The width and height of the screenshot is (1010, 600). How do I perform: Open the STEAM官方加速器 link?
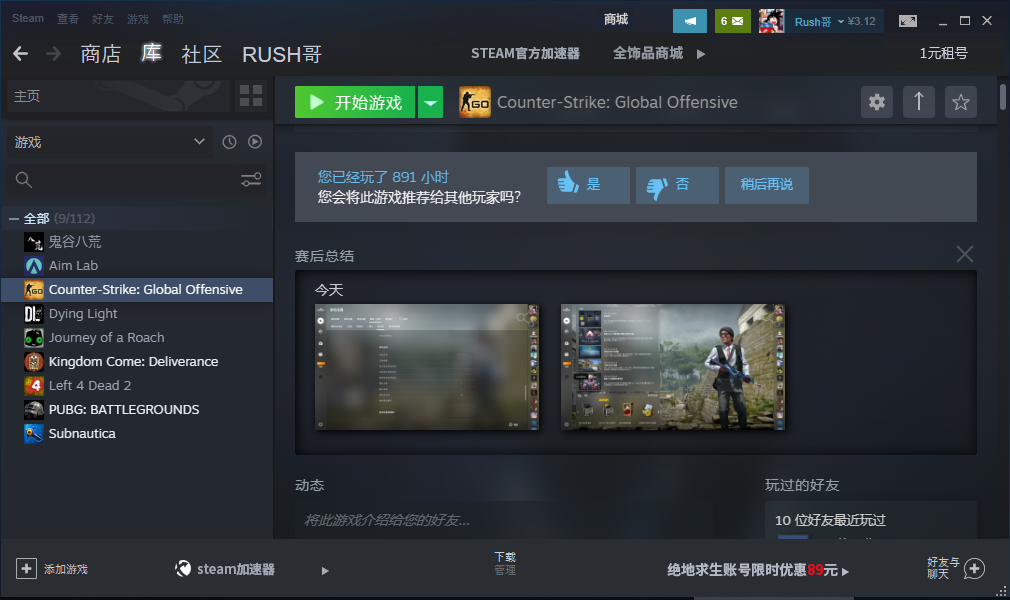pyautogui.click(x=525, y=53)
